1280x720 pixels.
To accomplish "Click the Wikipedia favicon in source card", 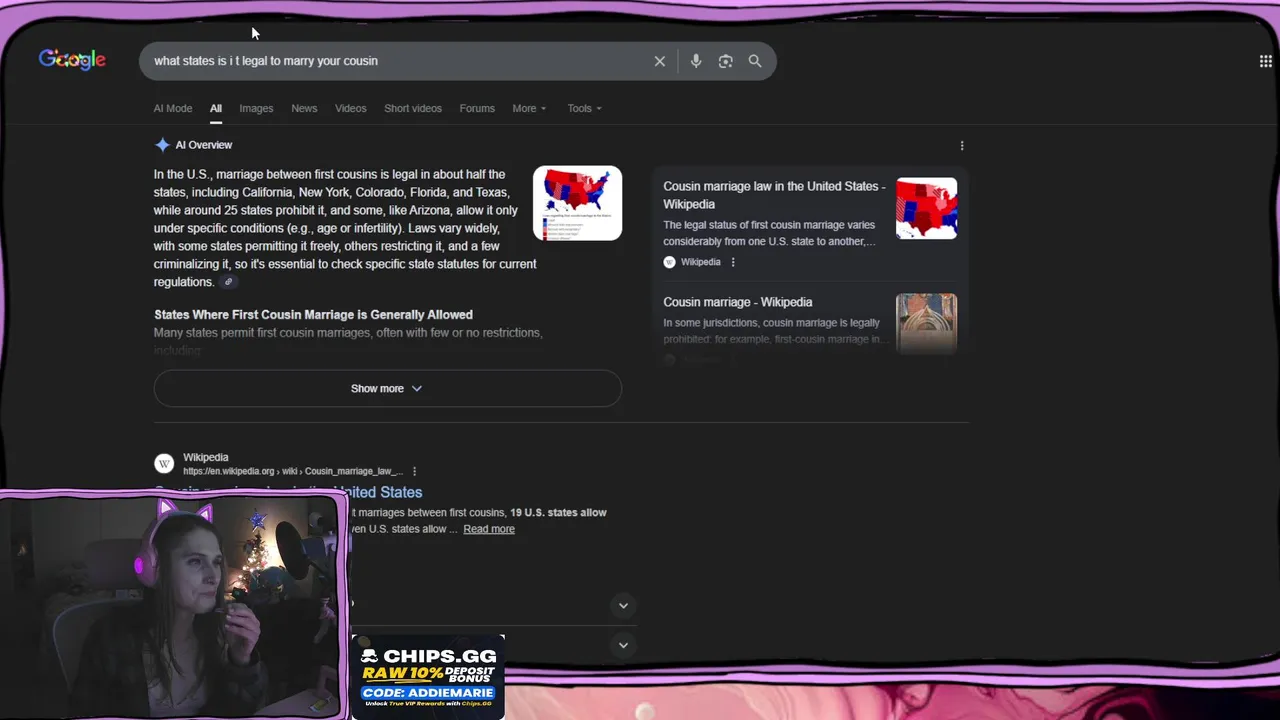I will [669, 262].
